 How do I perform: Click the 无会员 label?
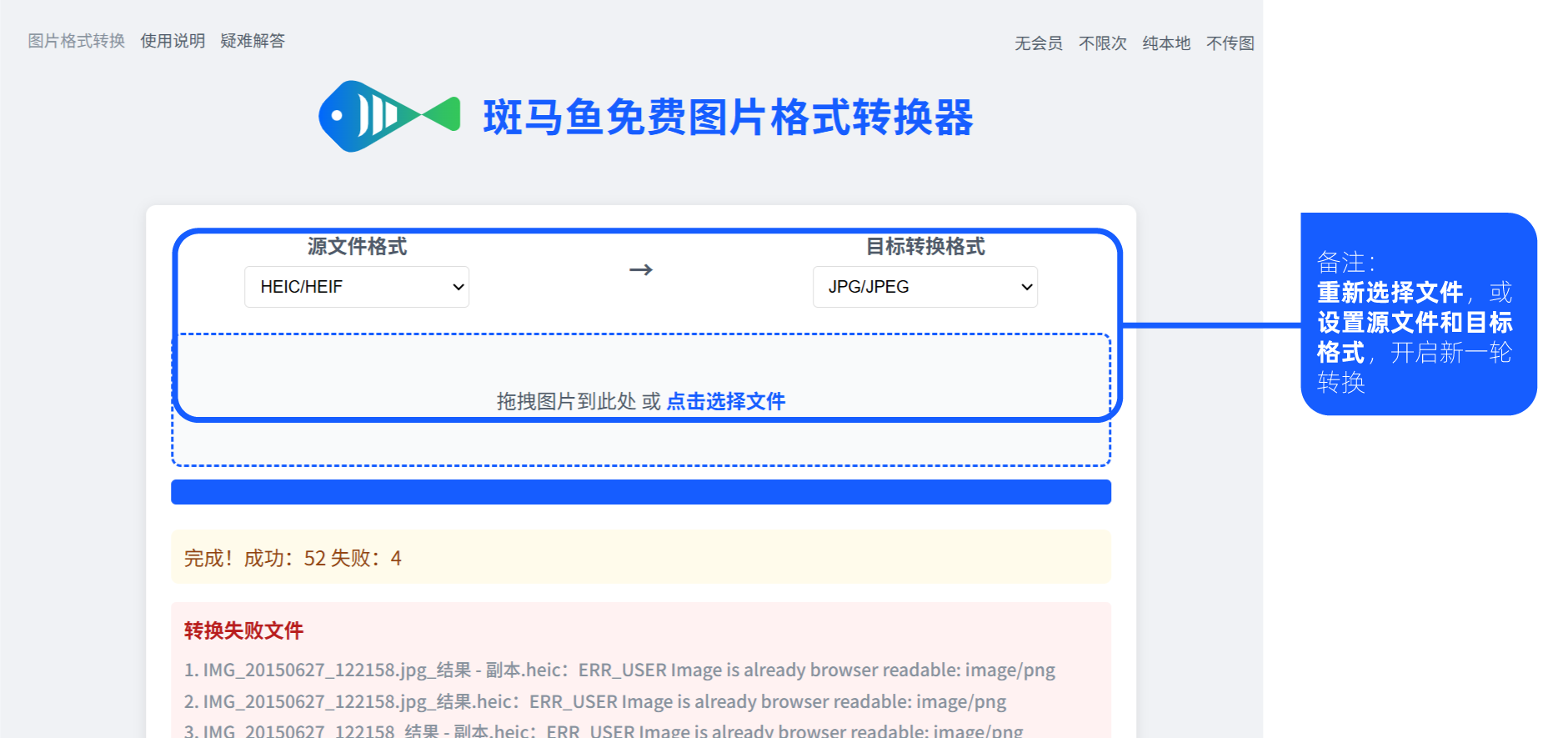1039,43
